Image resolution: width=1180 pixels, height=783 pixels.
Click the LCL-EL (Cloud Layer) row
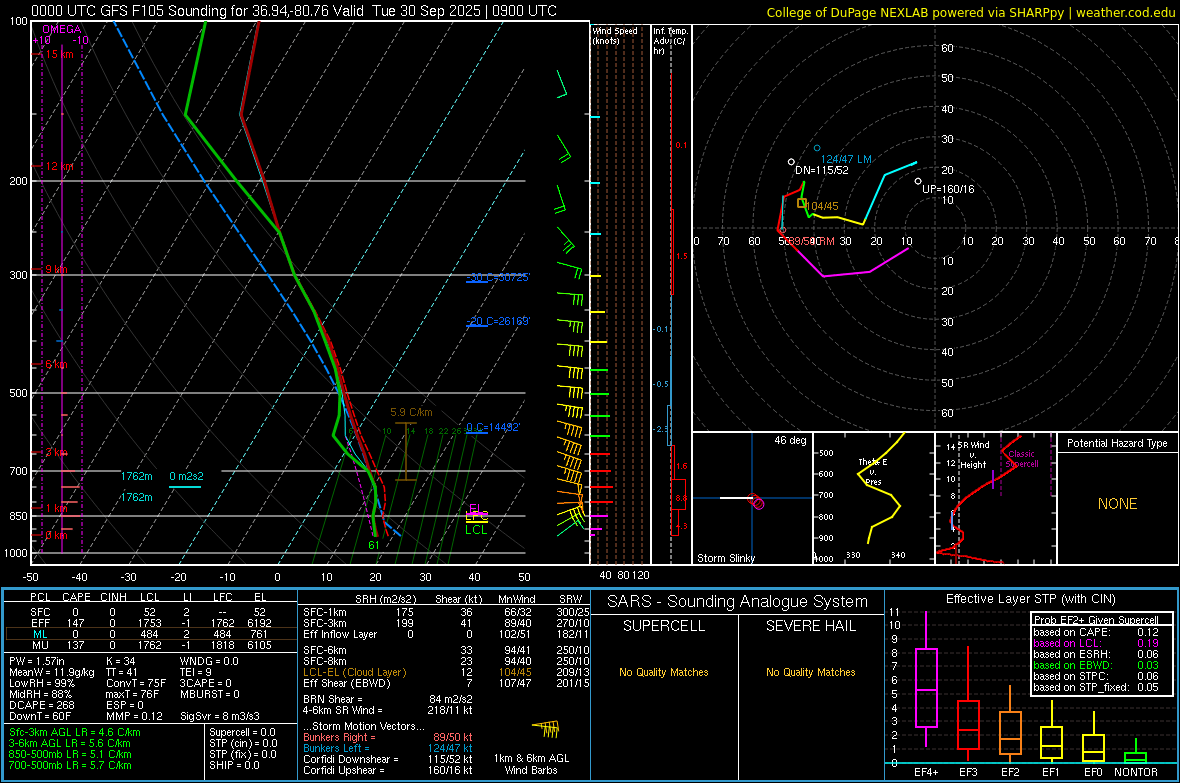446,672
